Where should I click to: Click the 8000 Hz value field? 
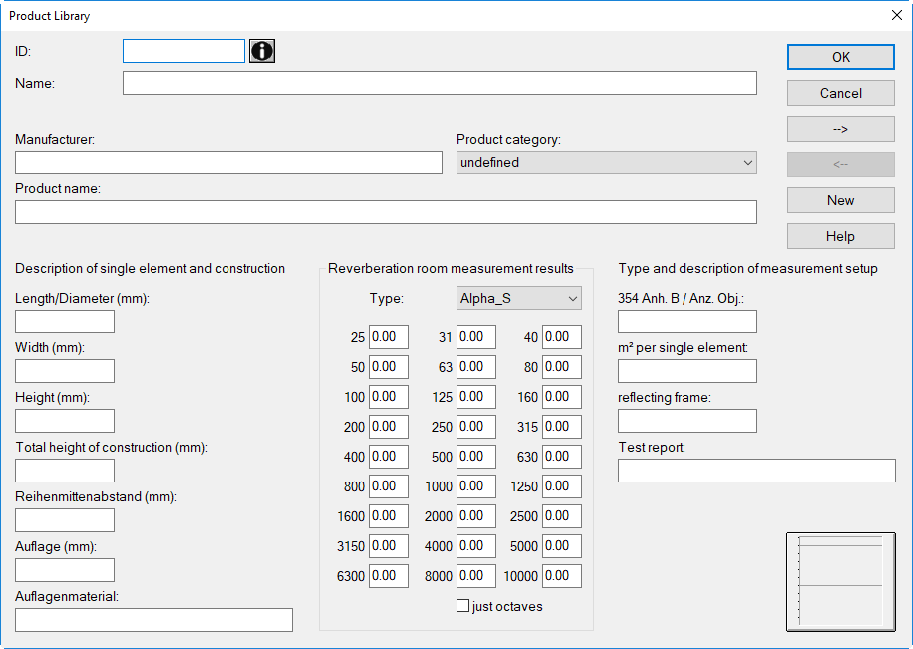[476, 576]
